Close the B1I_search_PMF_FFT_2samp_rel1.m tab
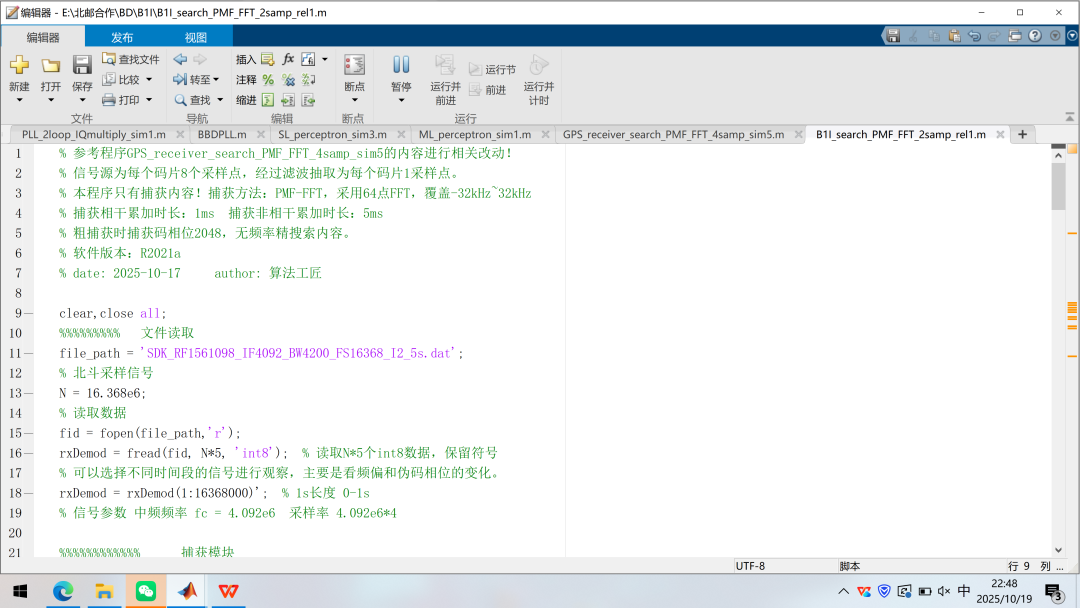Screen dimensions: 1080x608 pyautogui.click(x=998, y=134)
